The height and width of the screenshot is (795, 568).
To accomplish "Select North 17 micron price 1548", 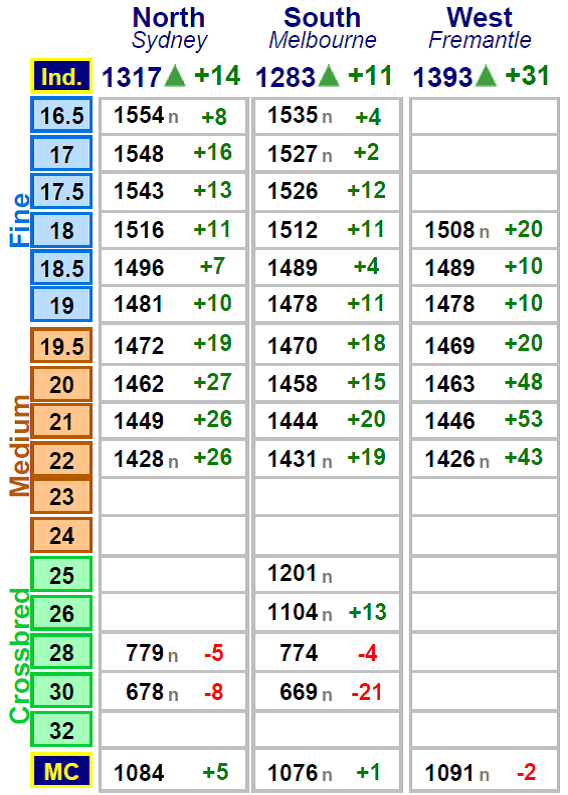I will [139, 154].
